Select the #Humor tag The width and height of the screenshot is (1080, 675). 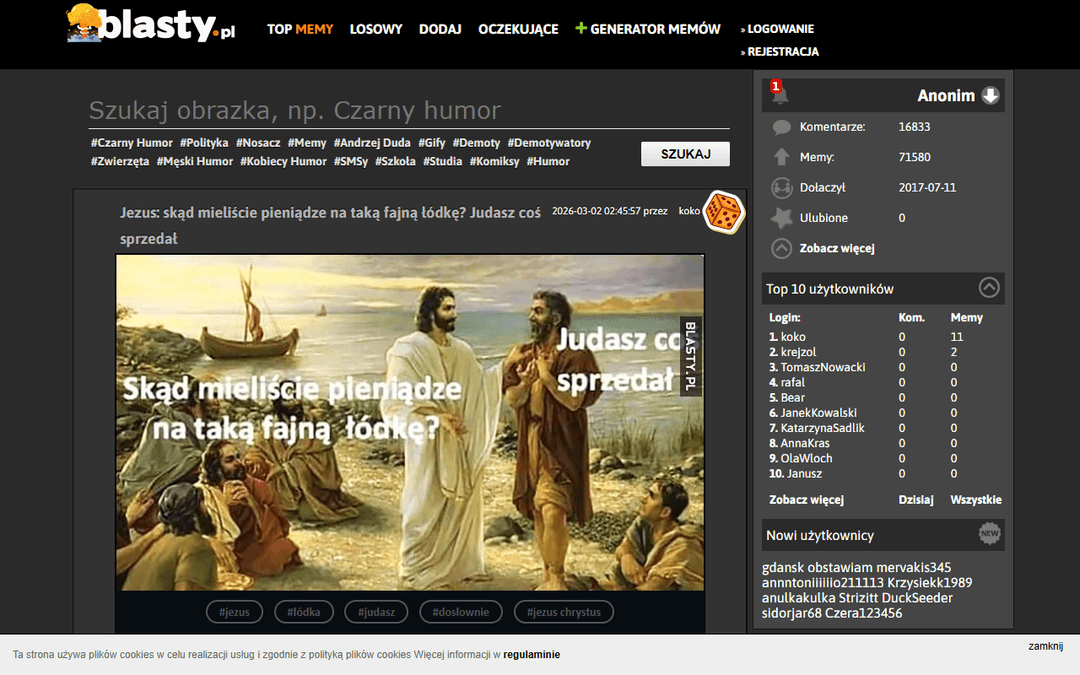point(548,161)
